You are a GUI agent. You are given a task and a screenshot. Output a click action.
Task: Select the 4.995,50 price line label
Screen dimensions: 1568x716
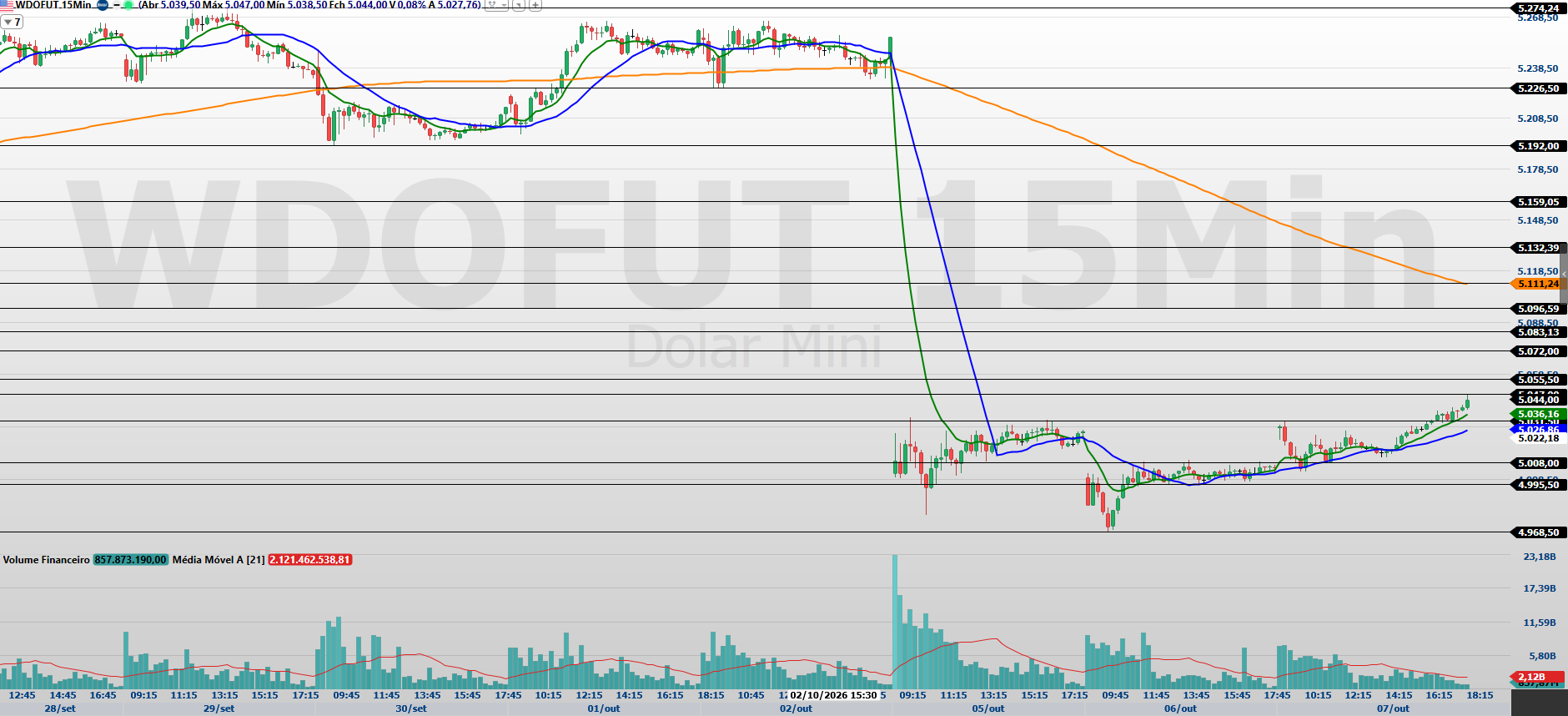click(1538, 485)
